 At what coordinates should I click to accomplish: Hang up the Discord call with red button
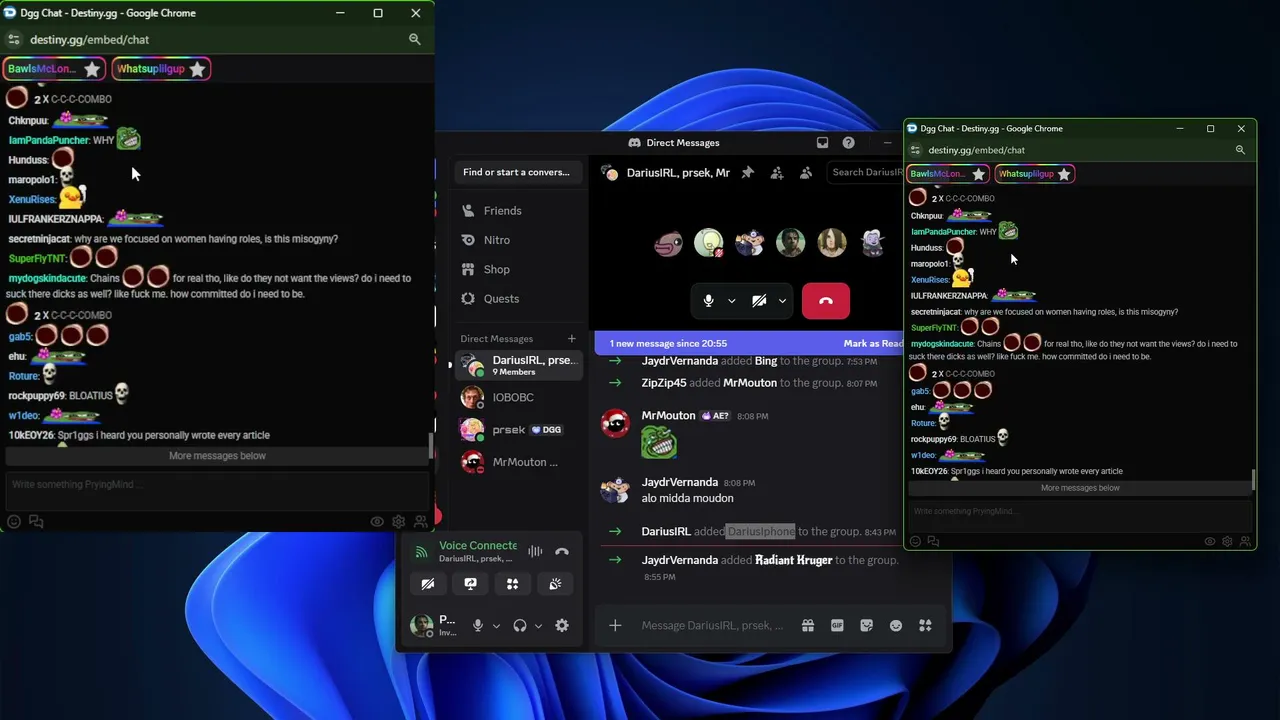pyautogui.click(x=825, y=300)
